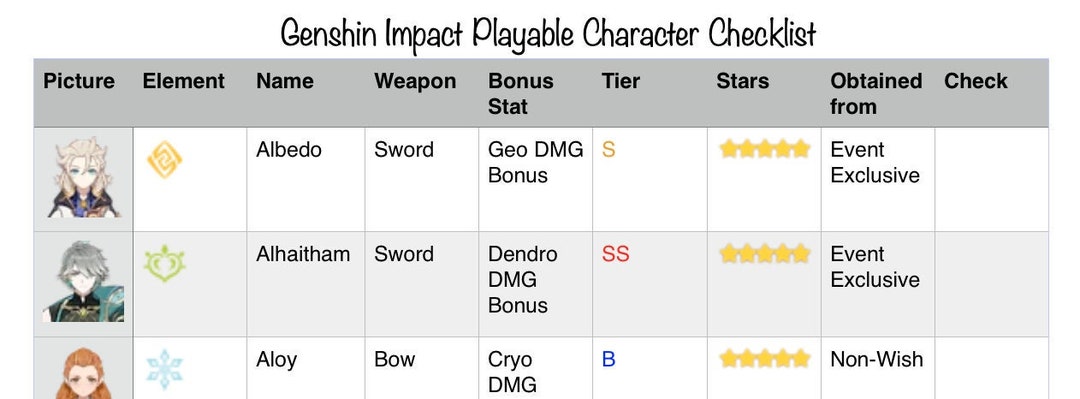1080x399 pixels.
Task: Click the Element column header
Action: coord(183,81)
